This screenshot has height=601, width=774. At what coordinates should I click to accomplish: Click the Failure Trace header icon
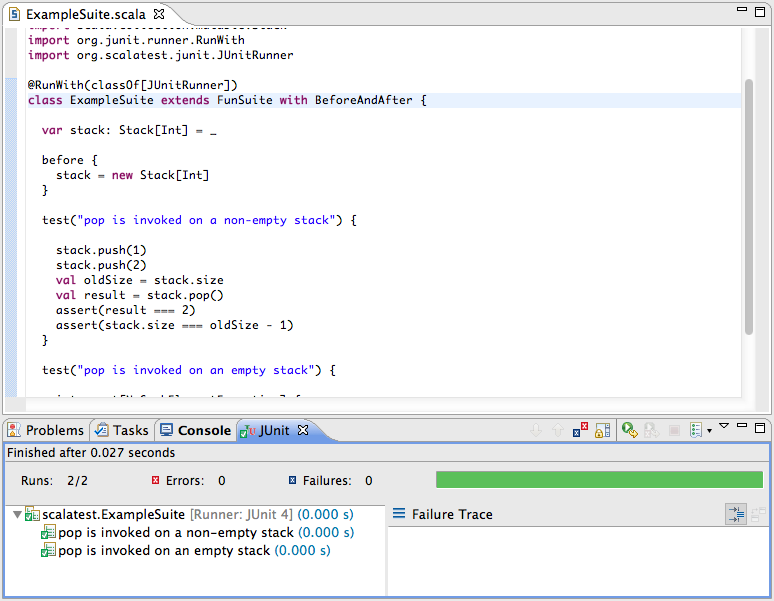[x=399, y=514]
